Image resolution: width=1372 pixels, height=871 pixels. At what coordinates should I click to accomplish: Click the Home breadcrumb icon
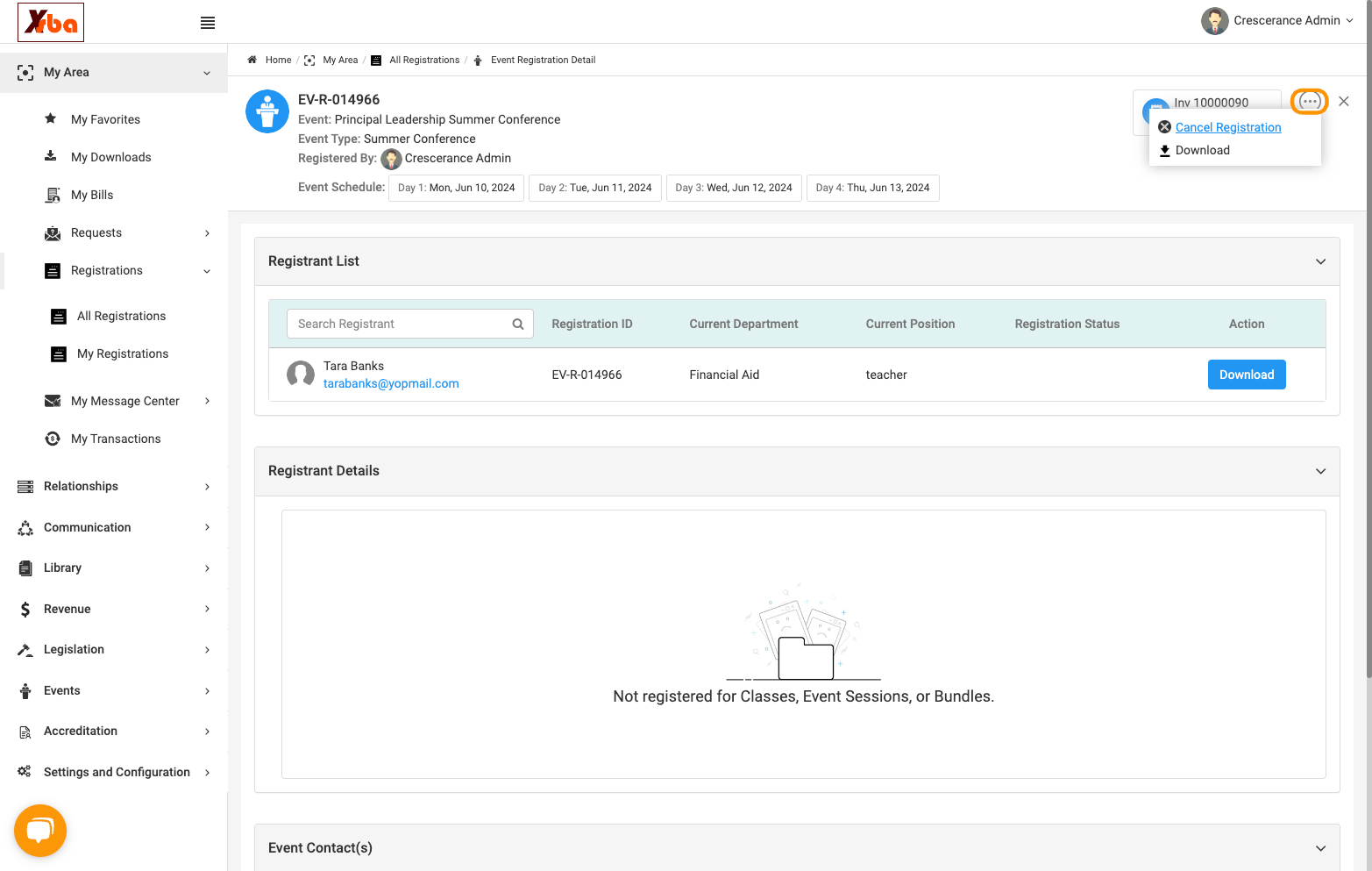pyautogui.click(x=252, y=60)
